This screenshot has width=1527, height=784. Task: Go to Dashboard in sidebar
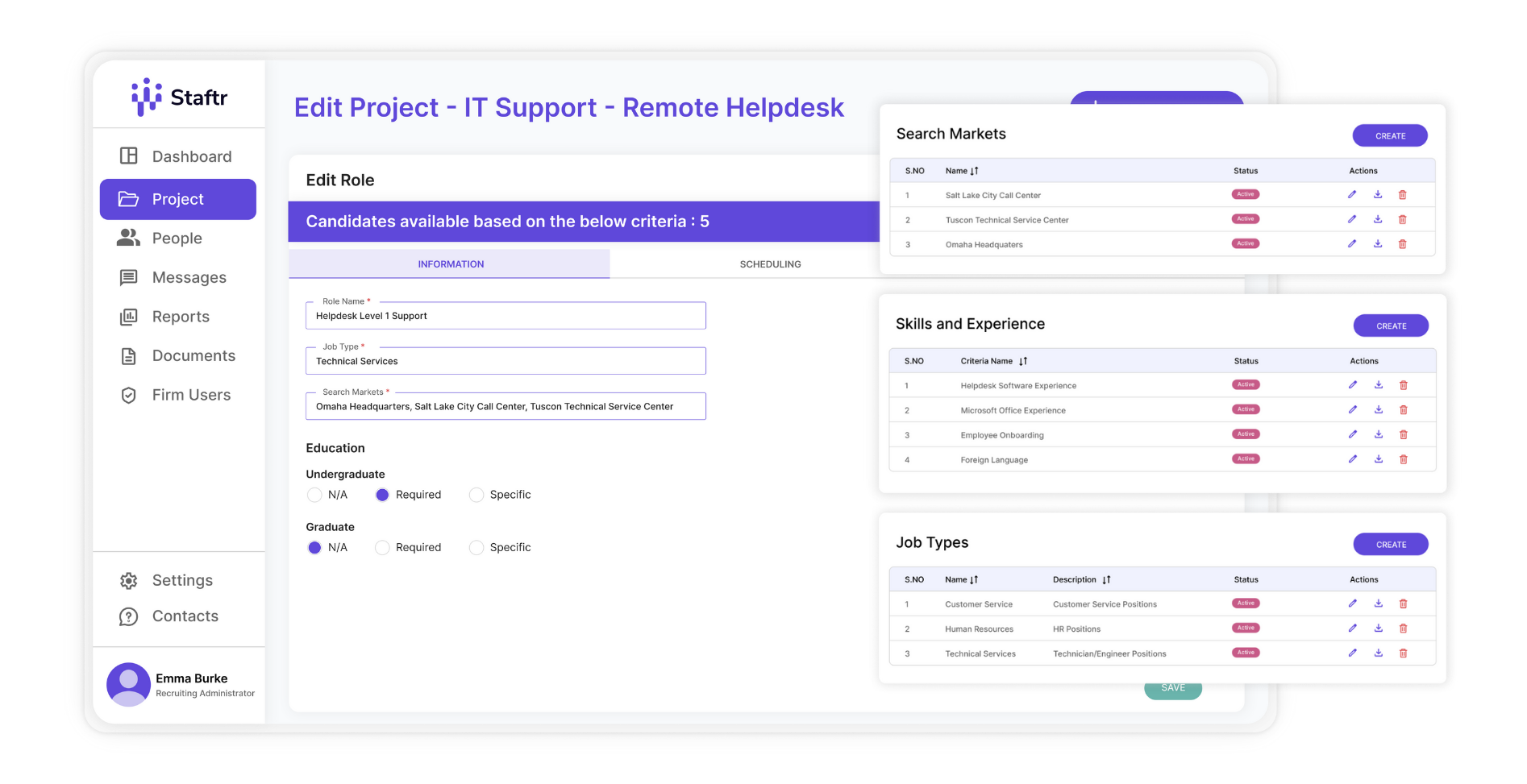(178, 156)
